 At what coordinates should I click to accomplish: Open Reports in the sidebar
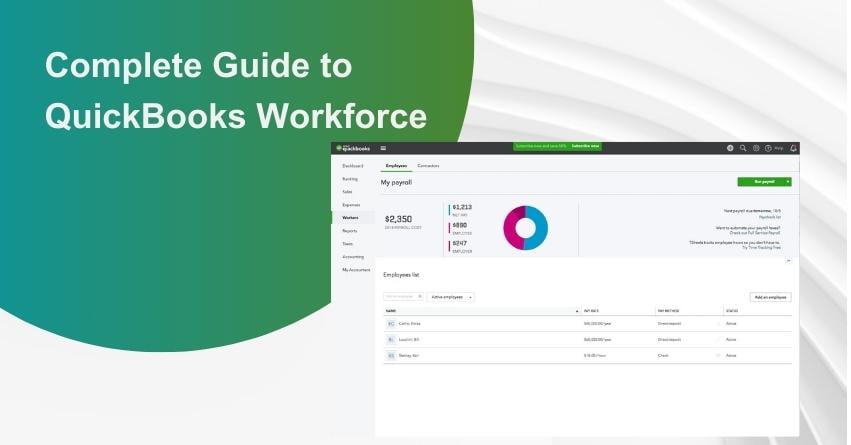click(350, 231)
